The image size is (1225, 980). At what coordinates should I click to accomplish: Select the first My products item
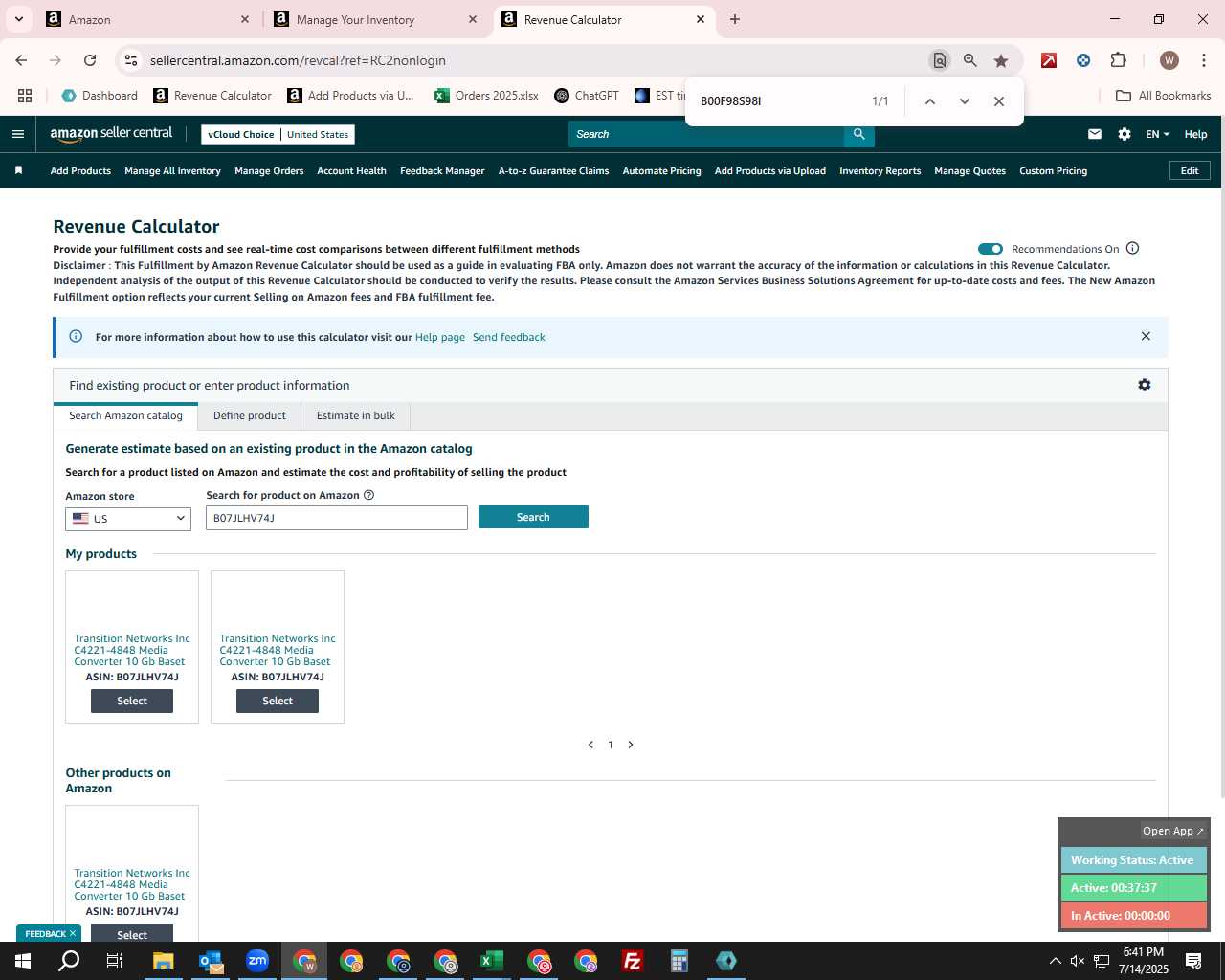coord(132,701)
